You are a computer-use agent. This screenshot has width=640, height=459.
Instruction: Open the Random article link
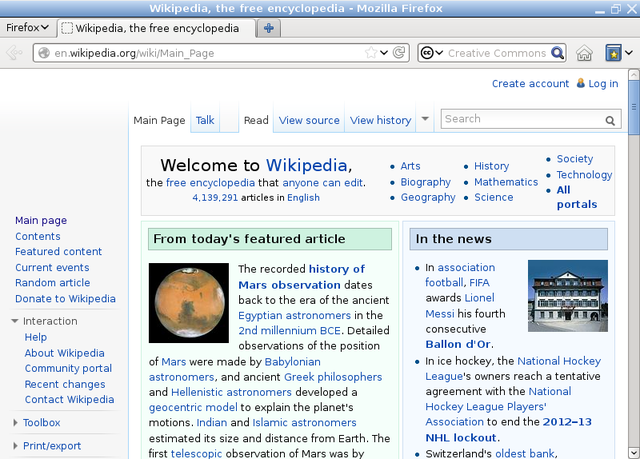(x=52, y=283)
